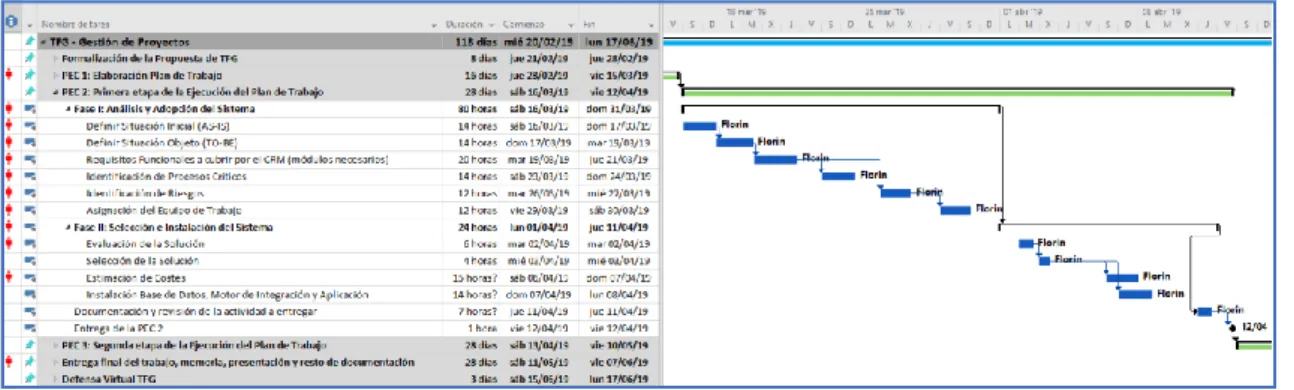Expand the Defensa Virtual TFG task
Viewport: 1294px width, 390px height.
pyautogui.click(x=56, y=379)
